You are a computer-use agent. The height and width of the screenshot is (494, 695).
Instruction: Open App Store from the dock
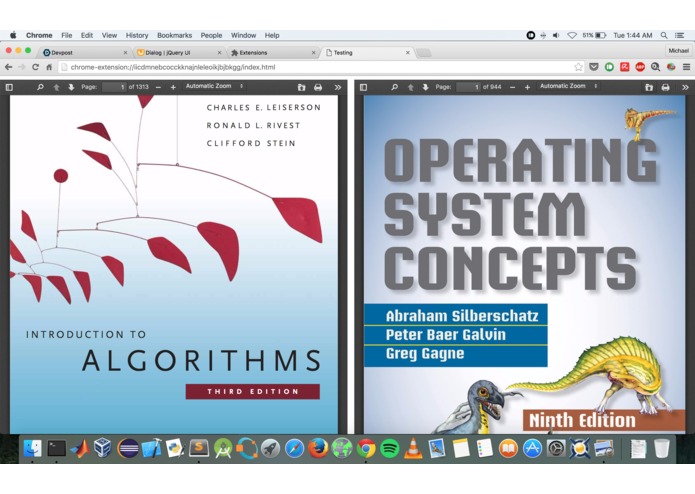pyautogui.click(x=532, y=448)
